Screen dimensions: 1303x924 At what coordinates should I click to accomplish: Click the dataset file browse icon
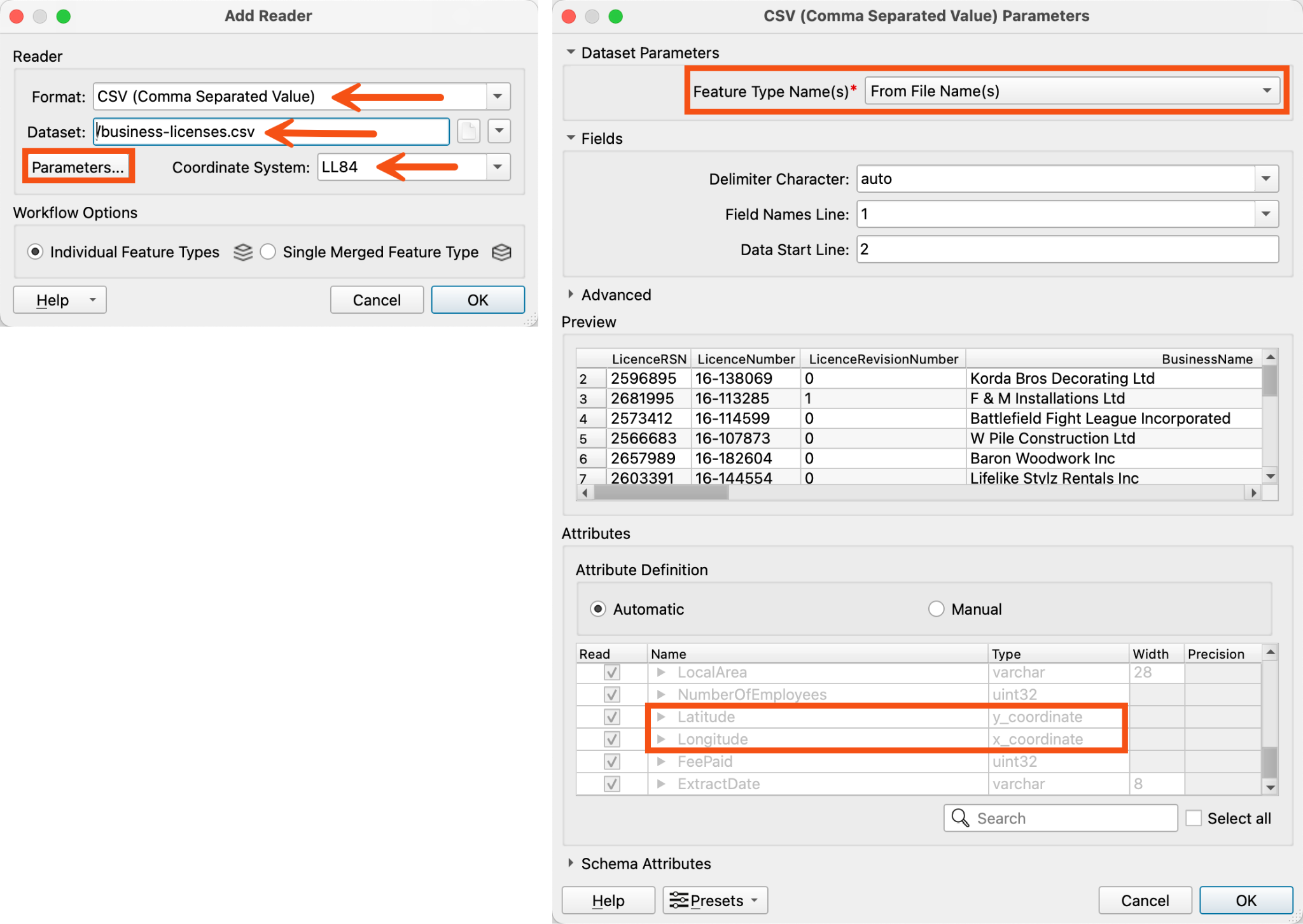point(468,132)
